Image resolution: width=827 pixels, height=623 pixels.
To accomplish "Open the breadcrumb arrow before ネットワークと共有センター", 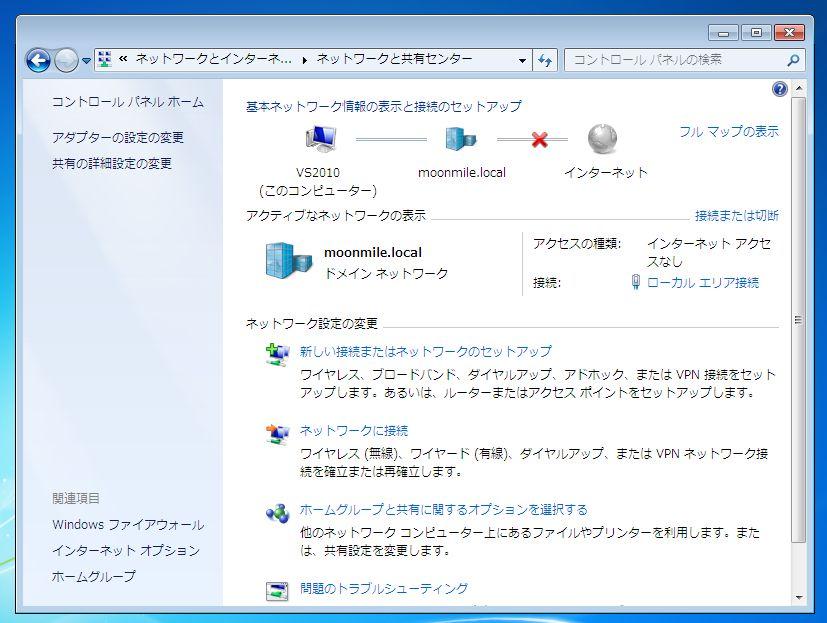I will coord(305,60).
